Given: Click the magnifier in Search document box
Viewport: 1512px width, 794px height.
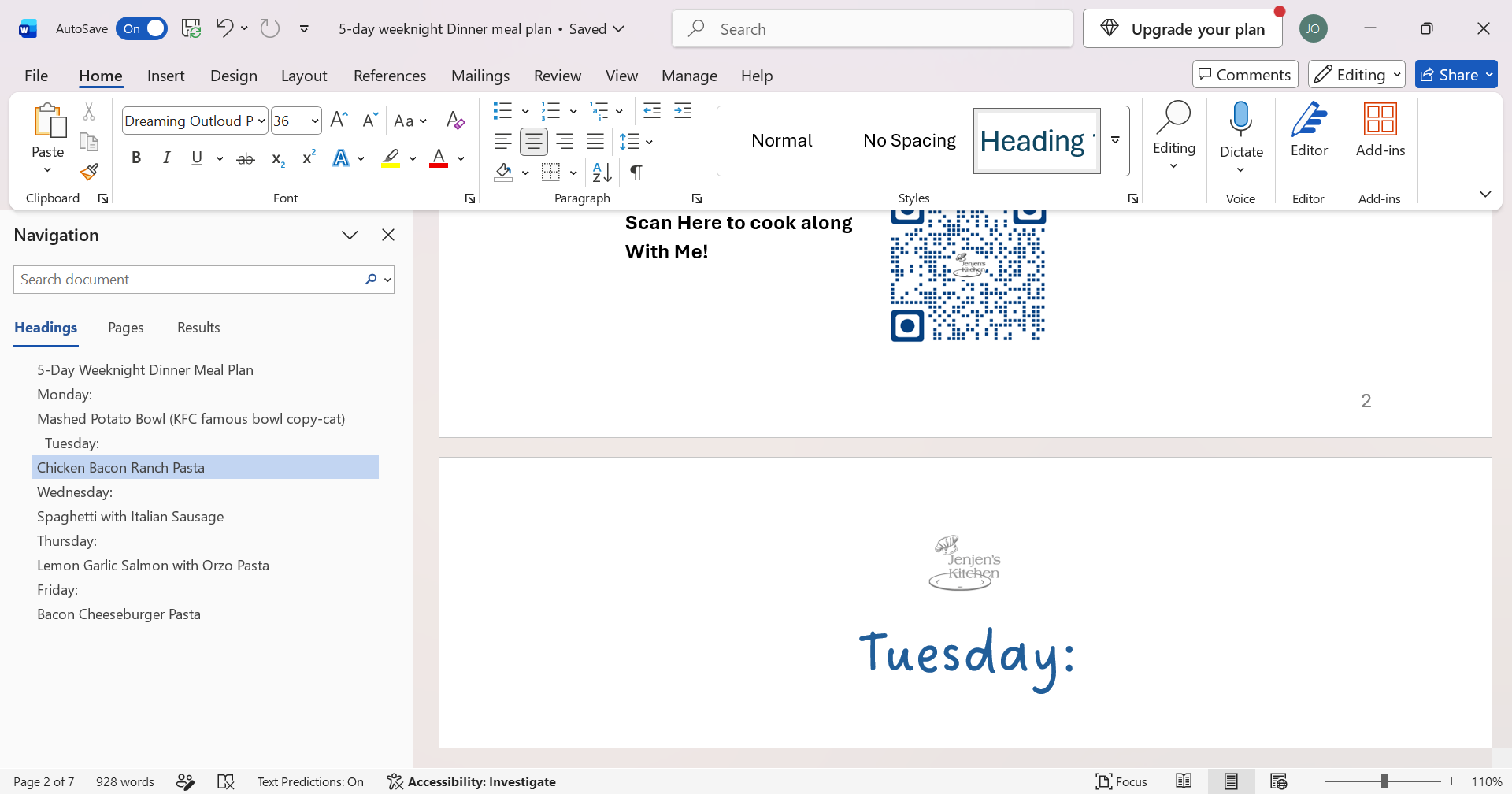Looking at the screenshot, I should click(371, 280).
